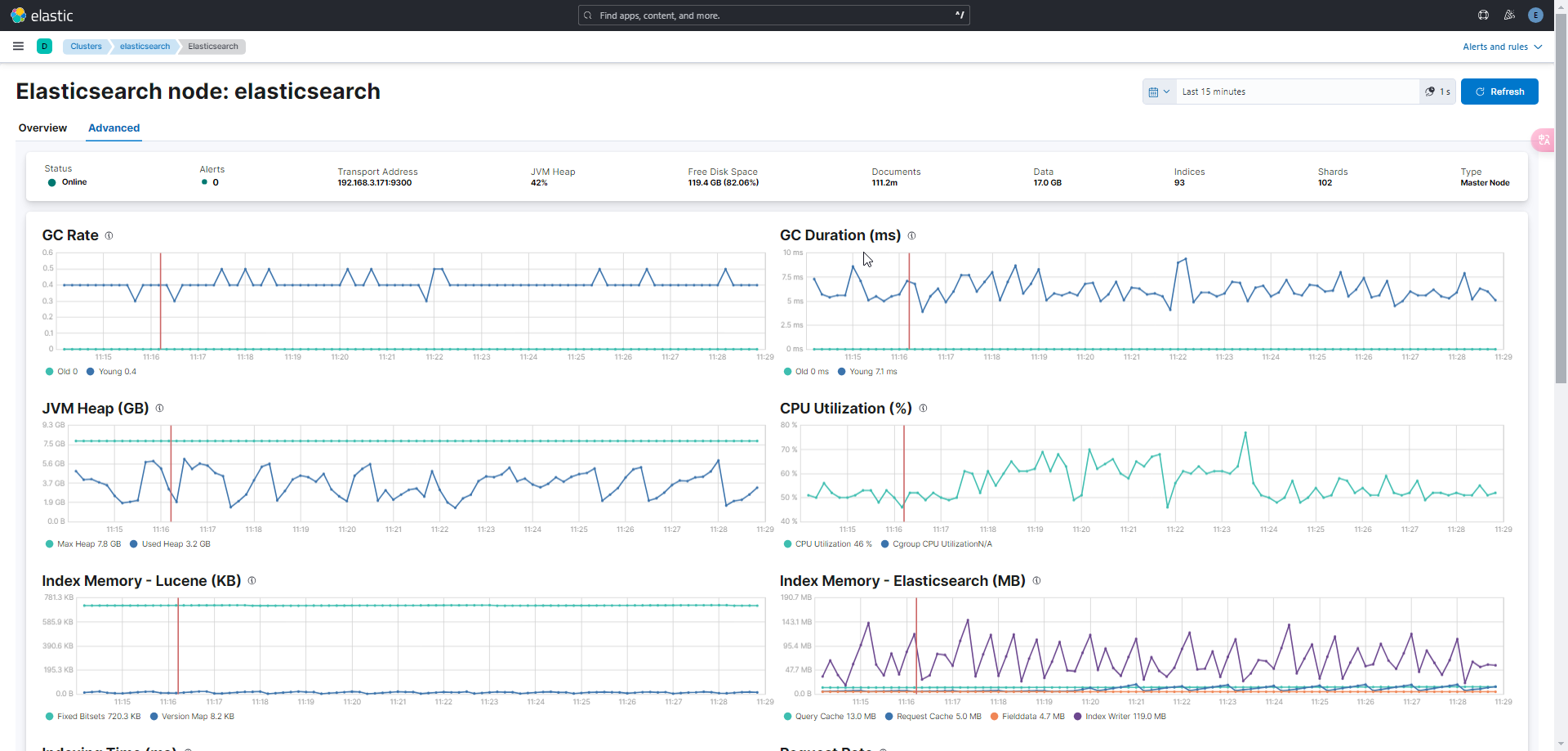Screen dimensions: 1568x751
Task: Open the space selector avatar labeled D
Action: (44, 47)
